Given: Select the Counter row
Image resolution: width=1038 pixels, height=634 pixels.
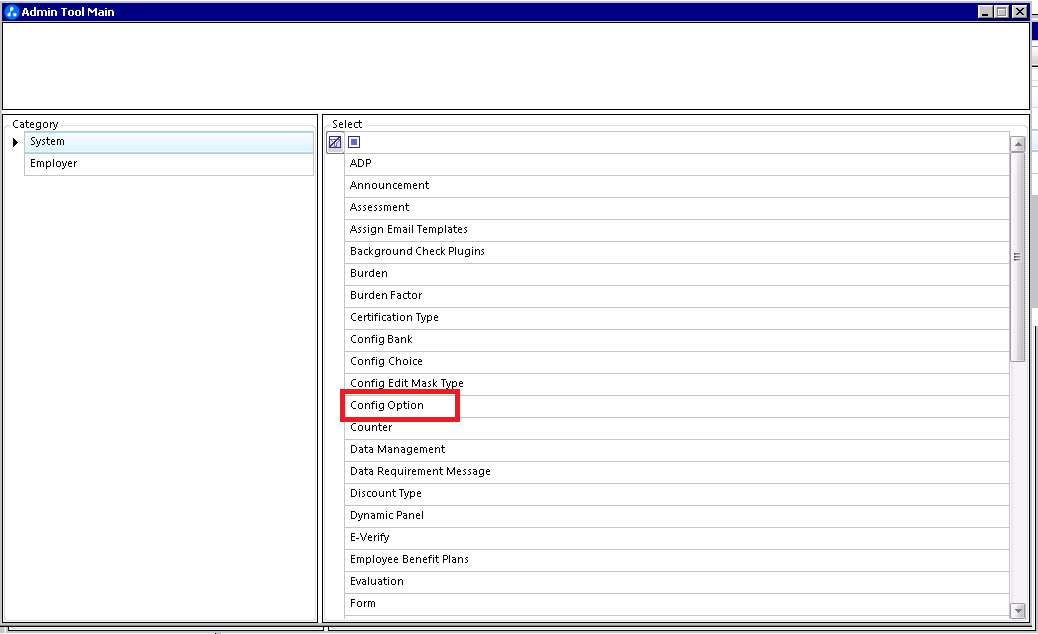Looking at the screenshot, I should coord(677,428).
